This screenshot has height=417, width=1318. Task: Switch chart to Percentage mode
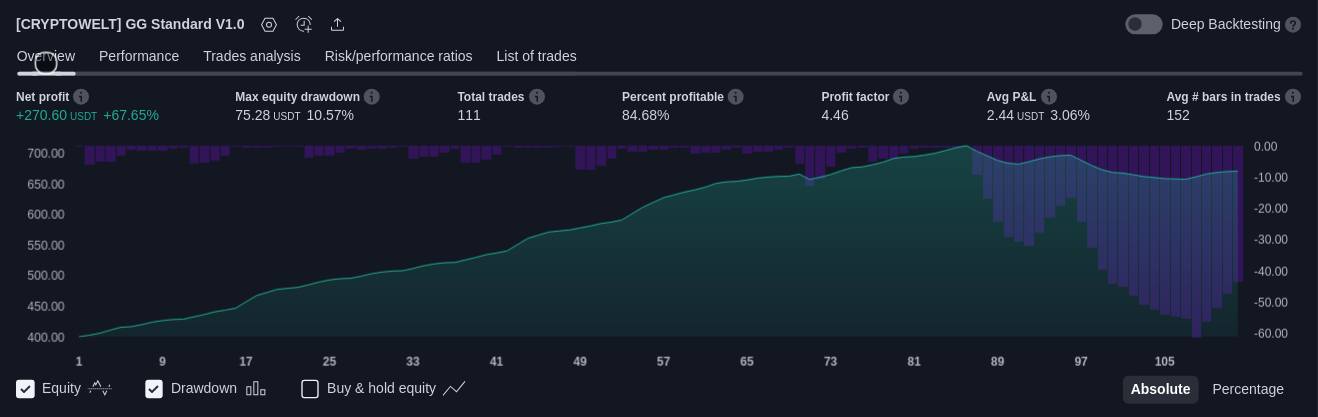pyautogui.click(x=1247, y=389)
